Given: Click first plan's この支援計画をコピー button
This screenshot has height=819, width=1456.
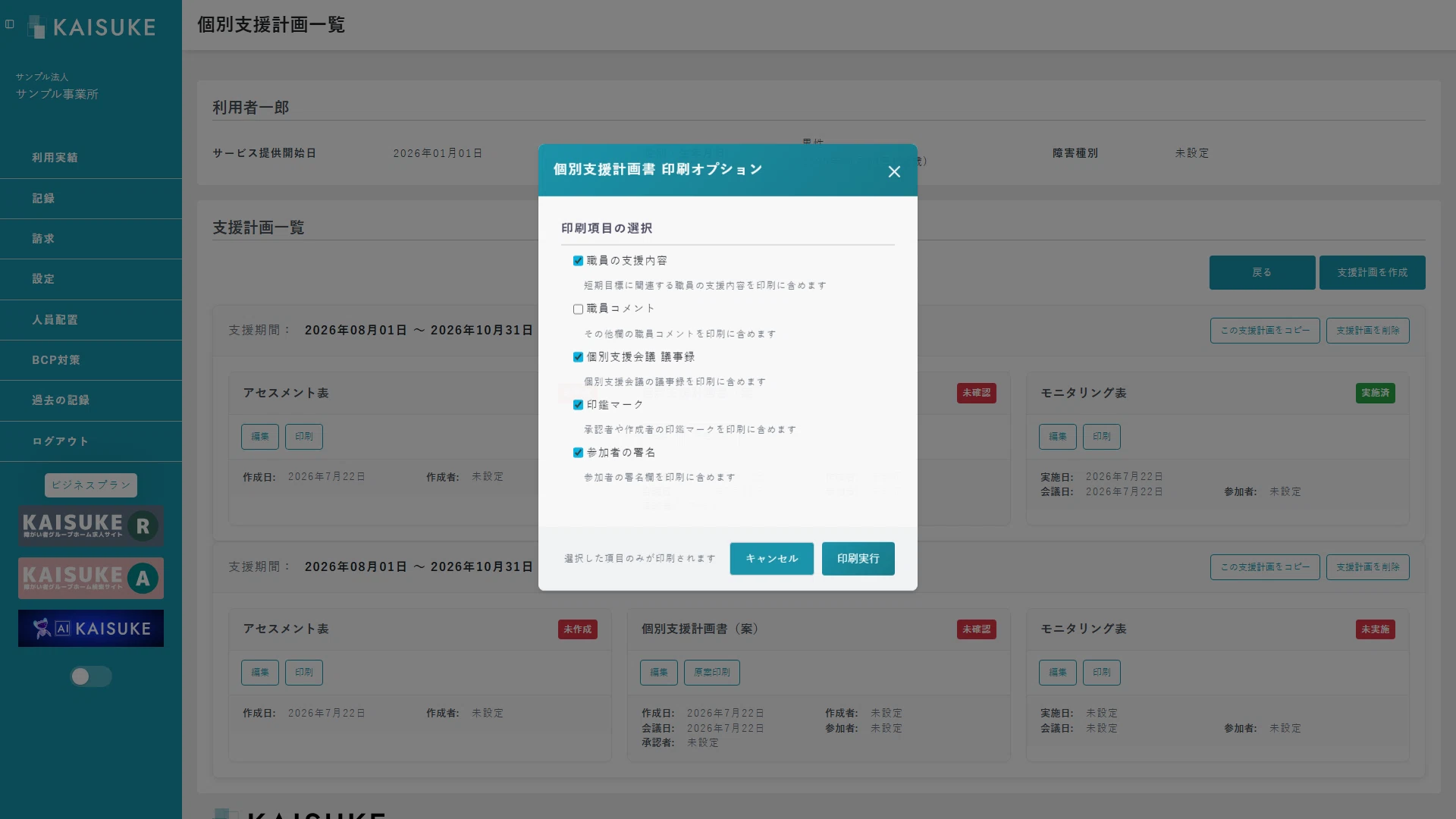Looking at the screenshot, I should point(1265,331).
